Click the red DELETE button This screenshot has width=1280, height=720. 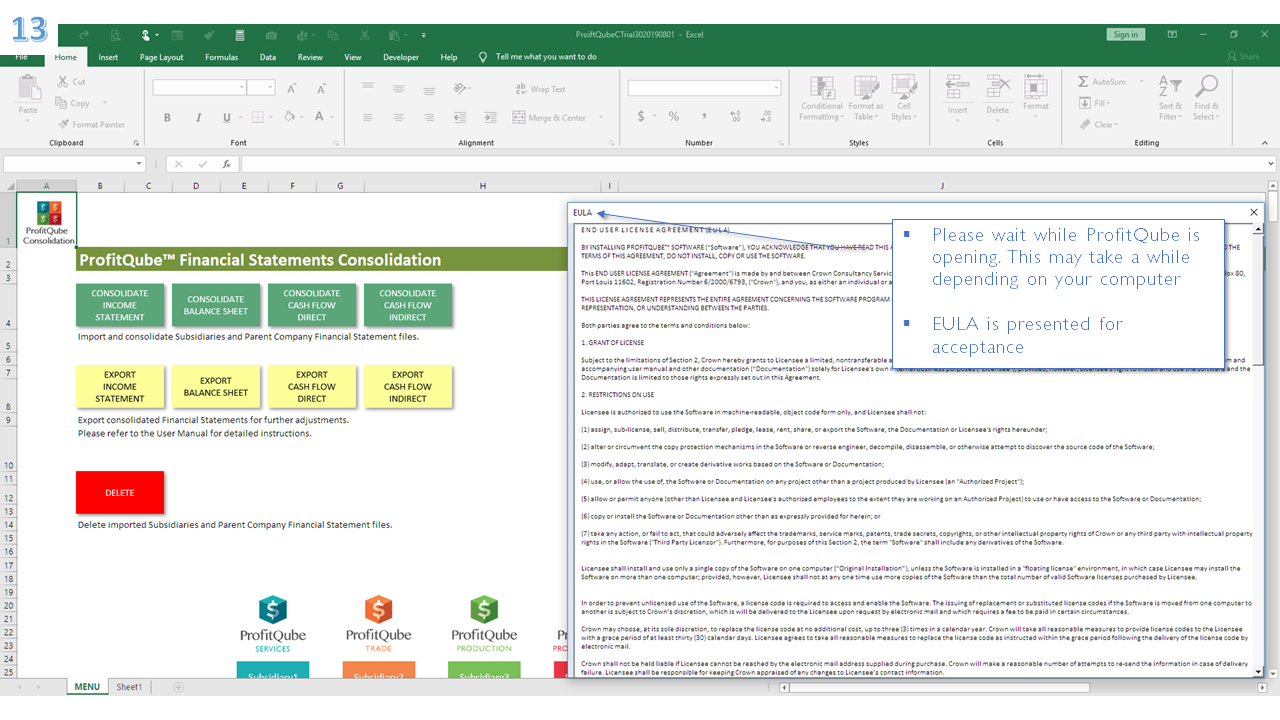120,492
